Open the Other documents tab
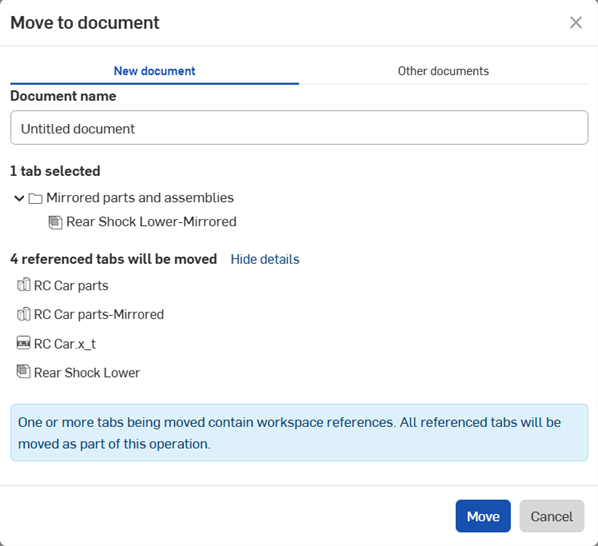Screen dimensions: 598x546 click(x=443, y=71)
